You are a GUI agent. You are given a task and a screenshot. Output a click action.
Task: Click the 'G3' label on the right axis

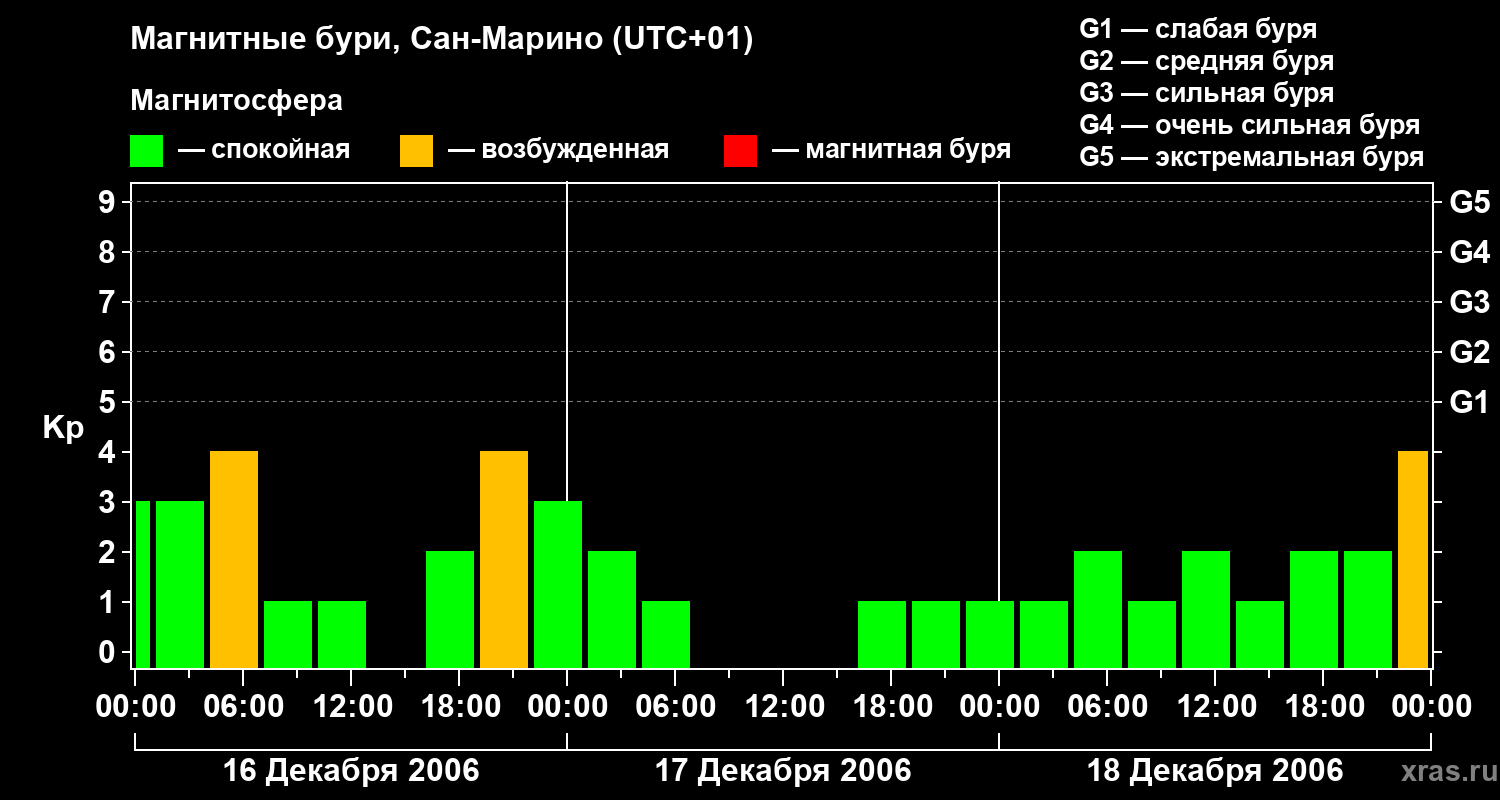(1469, 302)
